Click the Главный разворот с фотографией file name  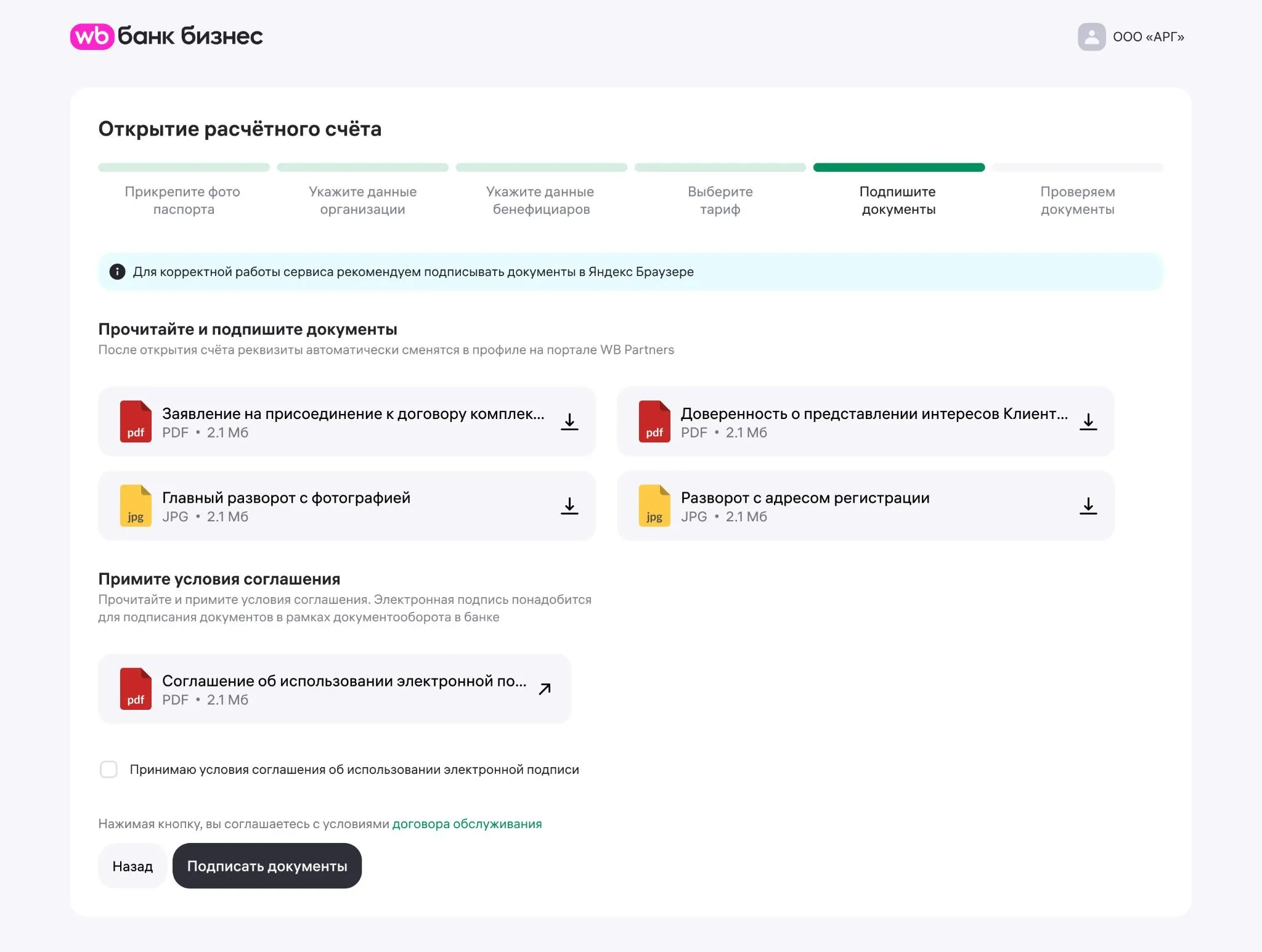(286, 498)
